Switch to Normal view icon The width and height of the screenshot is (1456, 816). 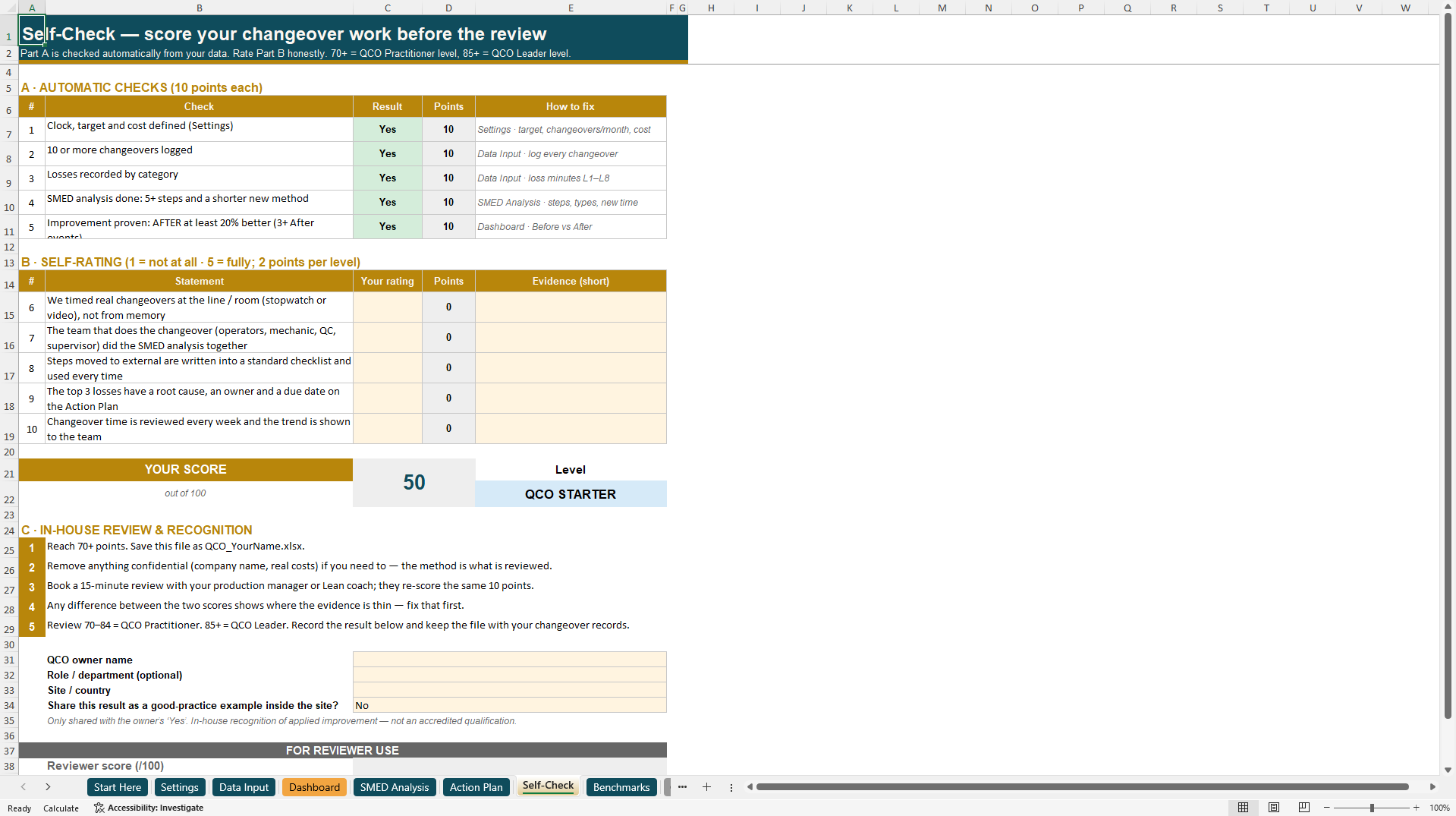(1243, 808)
